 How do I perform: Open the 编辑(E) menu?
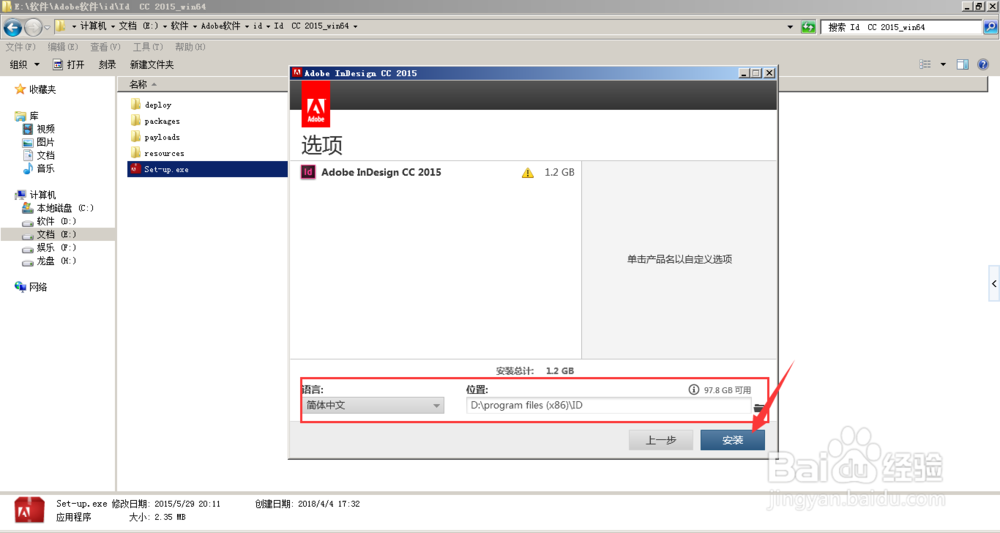62,47
